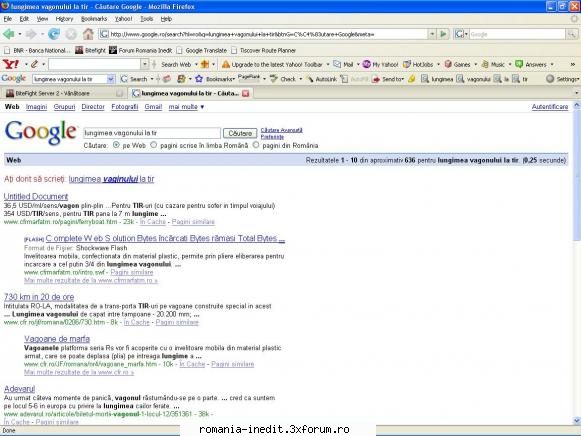Open the BNR - Banca National bookmark
Screen dimensions: 581x436
37,50
